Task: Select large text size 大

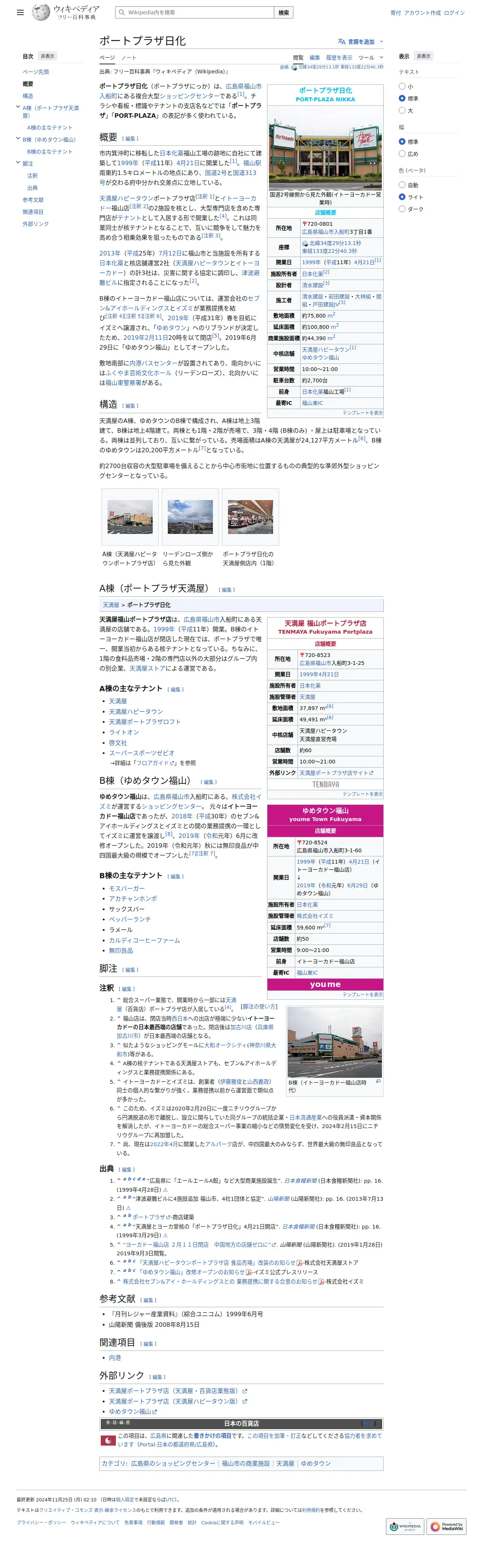Action: 402,110
